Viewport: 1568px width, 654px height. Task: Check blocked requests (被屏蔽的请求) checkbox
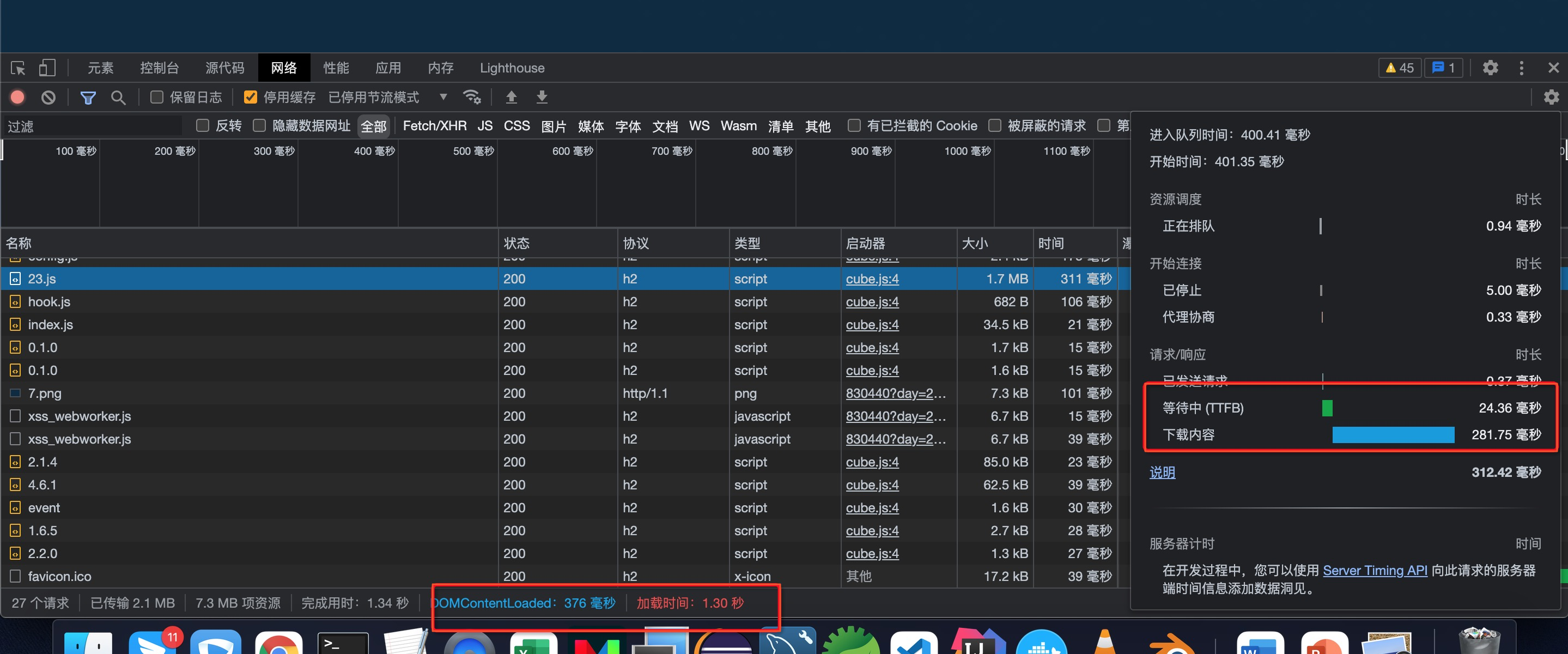pos(995,125)
